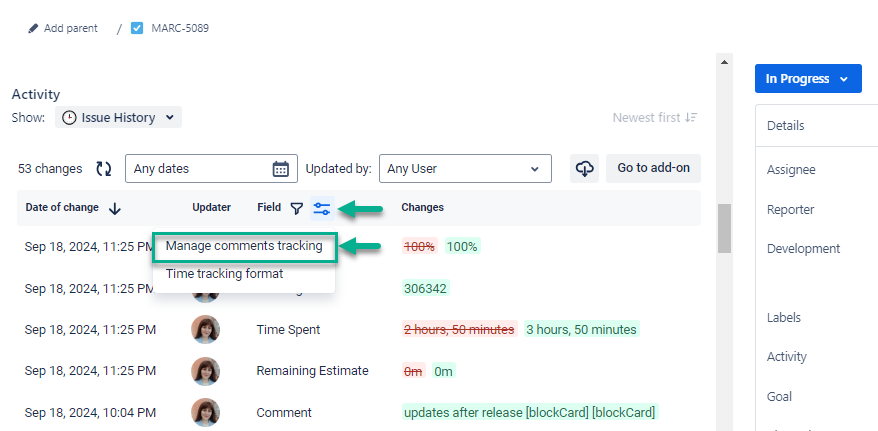878x431 pixels.
Task: Click the Field filter funnel icon
Action: tap(297, 208)
